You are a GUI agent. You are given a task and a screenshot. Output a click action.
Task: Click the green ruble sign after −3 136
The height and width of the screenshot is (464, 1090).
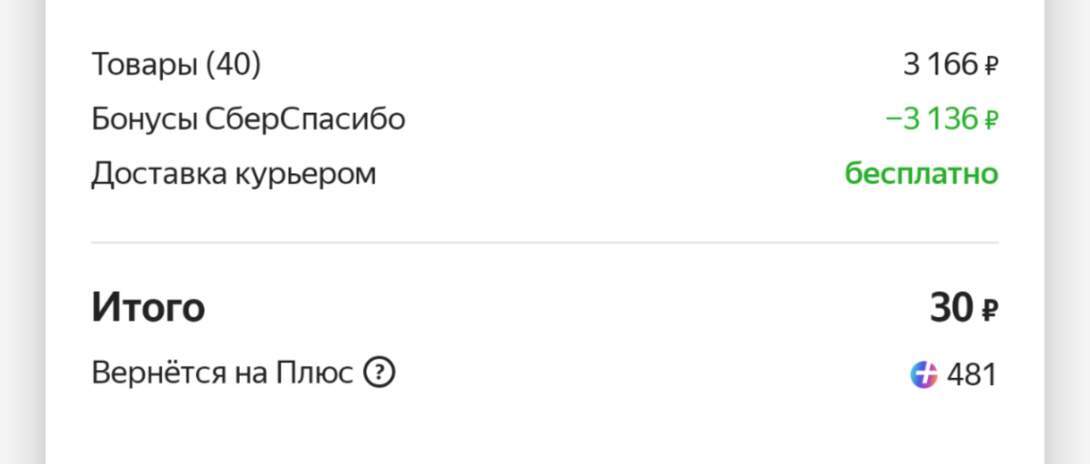pos(991,120)
